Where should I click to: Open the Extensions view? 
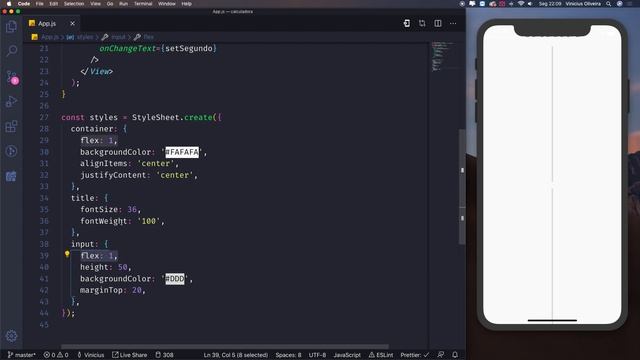click(x=11, y=126)
